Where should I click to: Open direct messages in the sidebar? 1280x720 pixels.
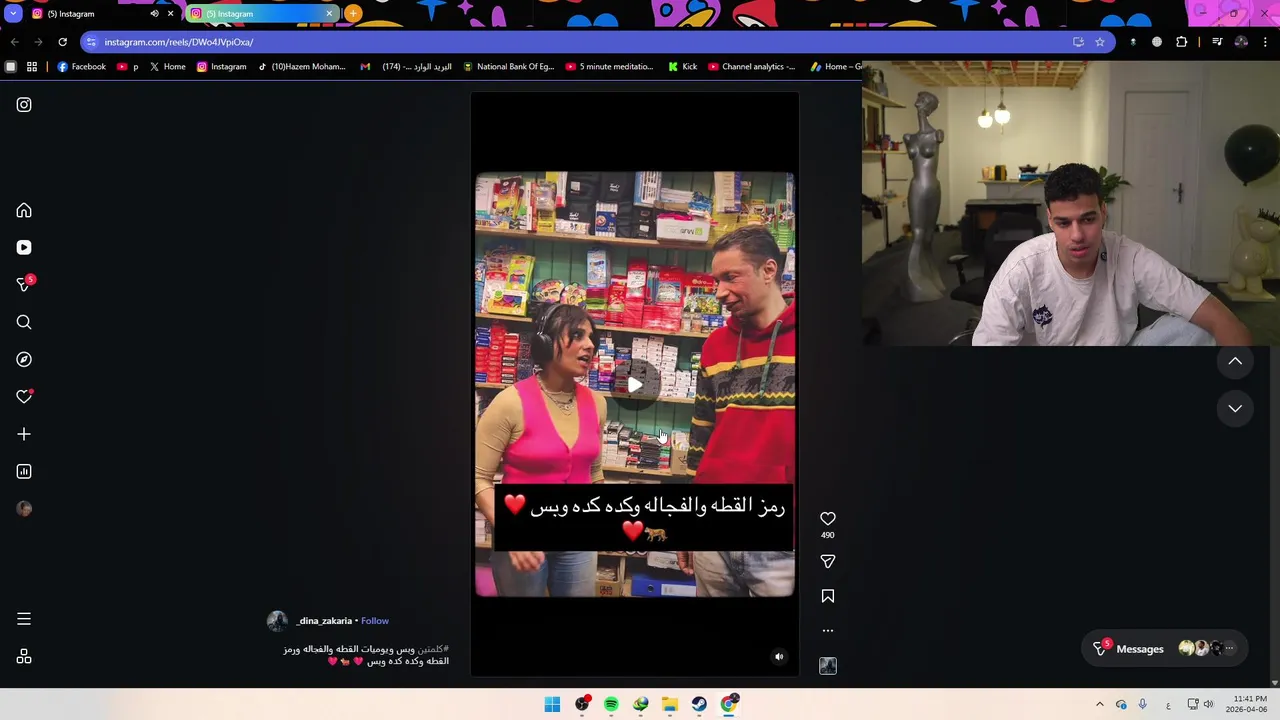(24, 285)
